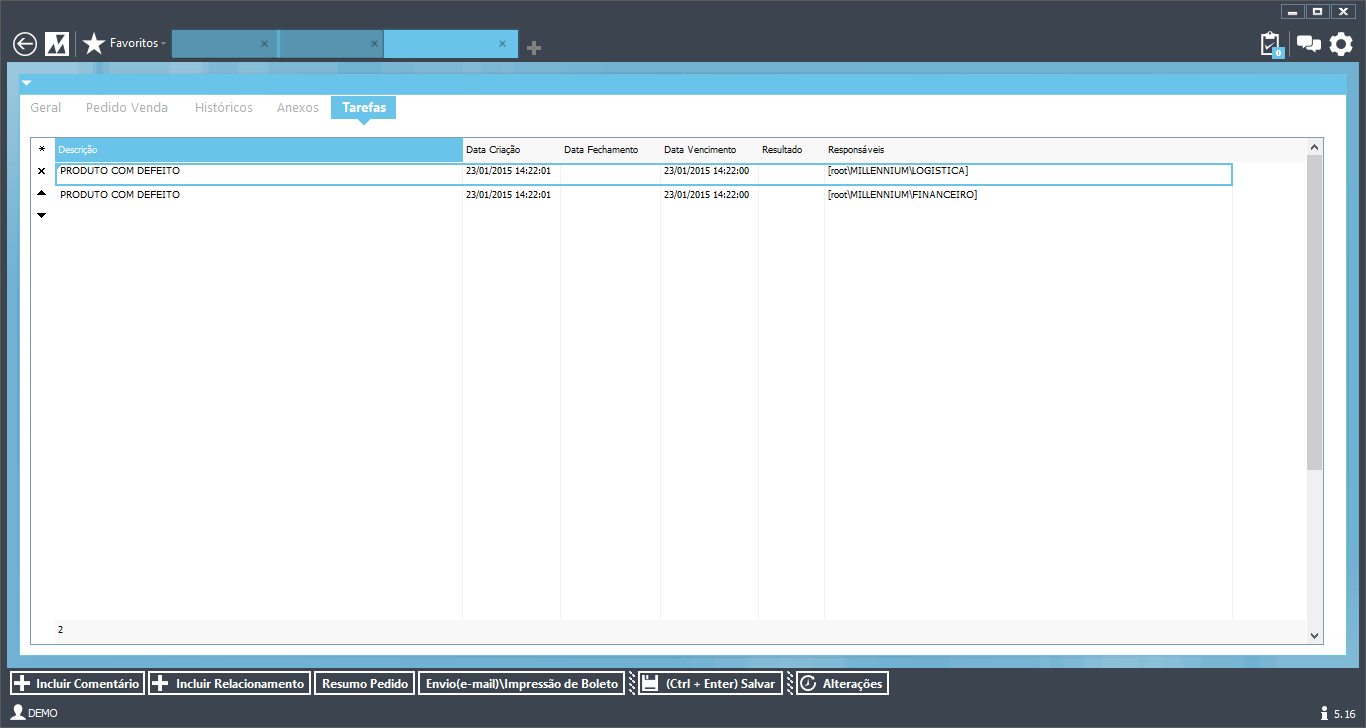Click Incluir Comentário button
The image size is (1366, 728).
click(77, 684)
